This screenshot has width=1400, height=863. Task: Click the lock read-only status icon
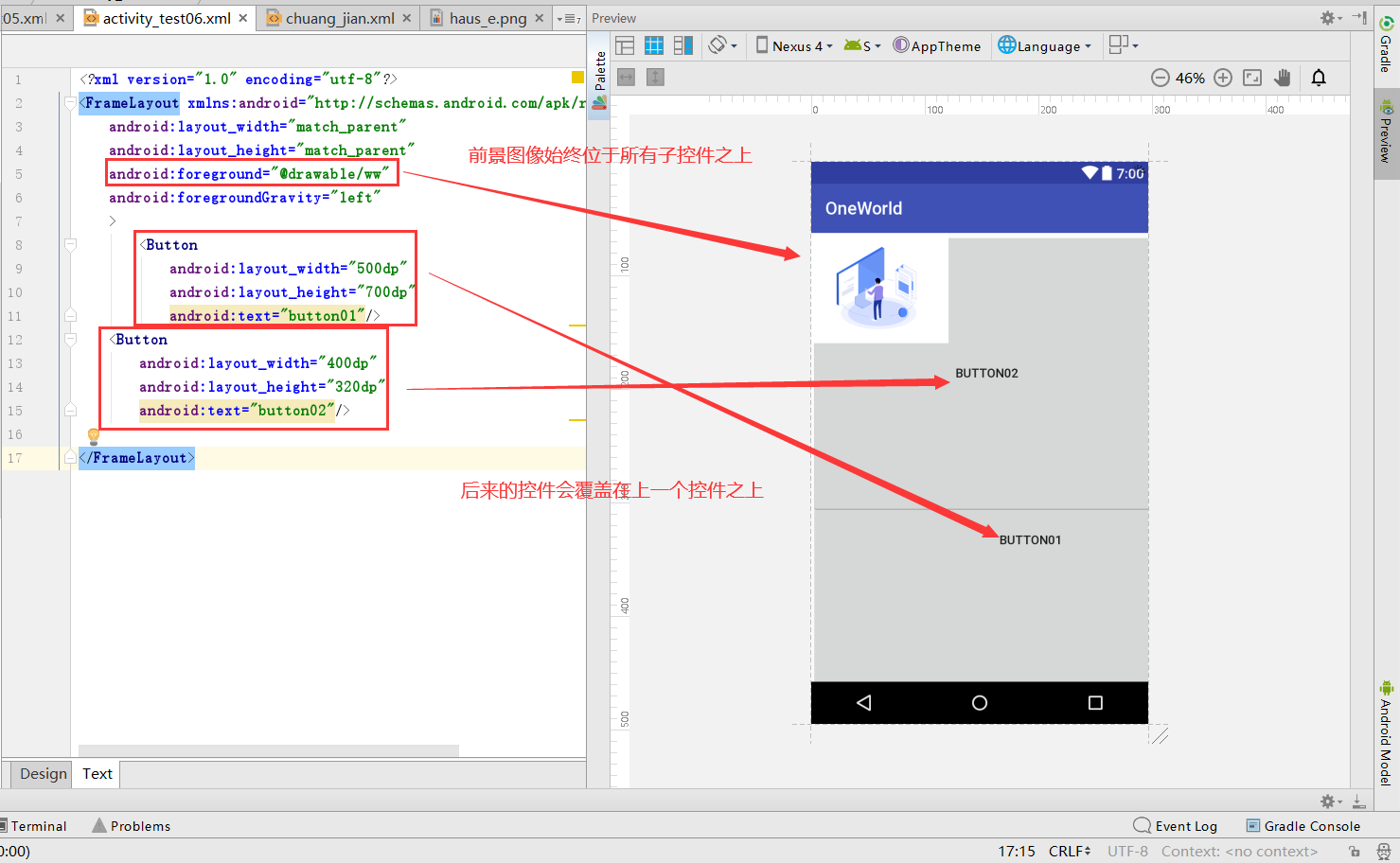click(x=1355, y=852)
